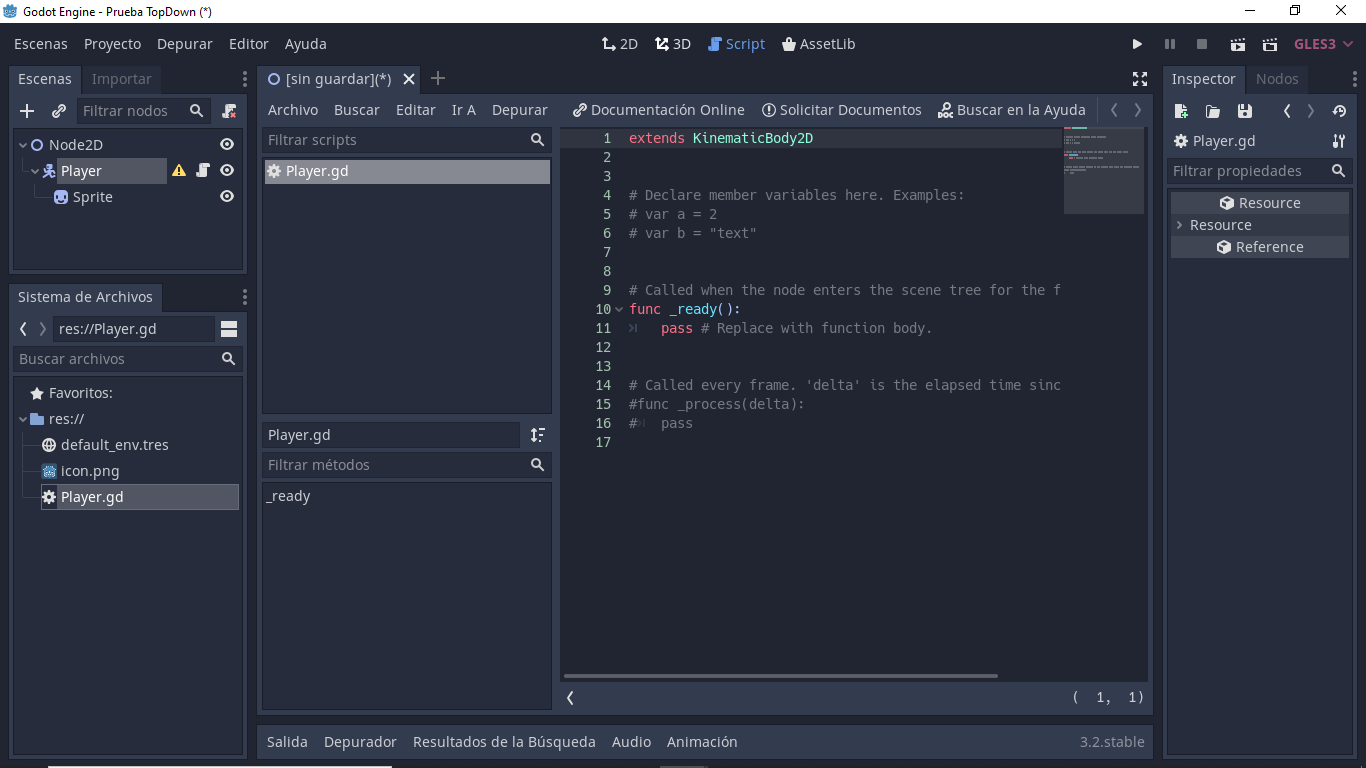Click the Filtrar scripts input field
Image resolution: width=1366 pixels, height=768 pixels.
pos(406,140)
